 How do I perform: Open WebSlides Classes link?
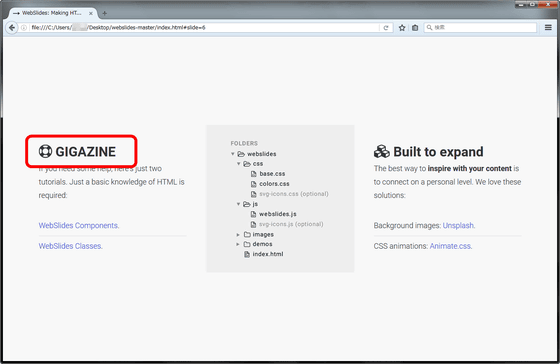70,246
